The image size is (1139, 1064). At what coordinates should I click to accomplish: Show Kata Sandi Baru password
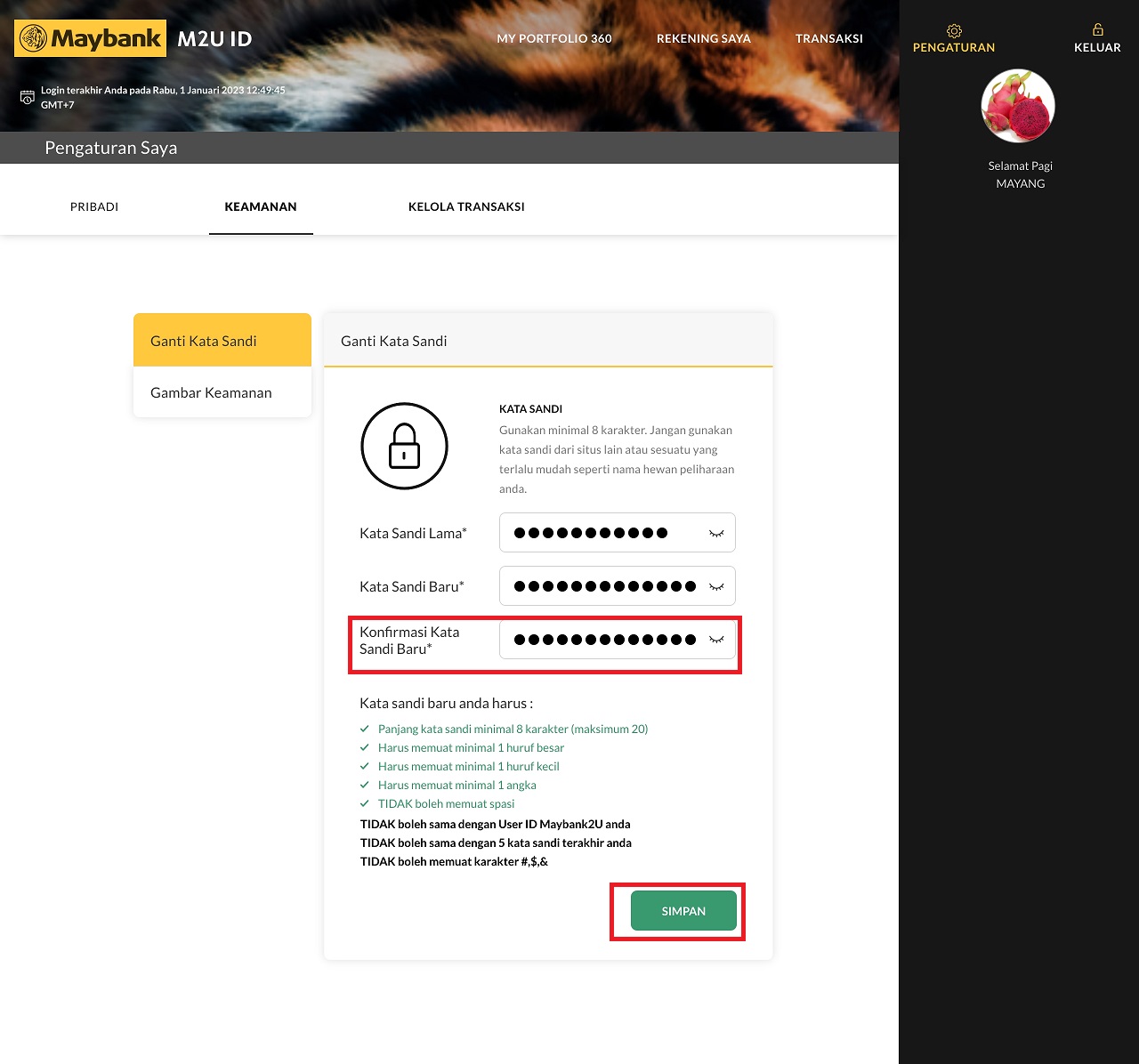click(716, 586)
